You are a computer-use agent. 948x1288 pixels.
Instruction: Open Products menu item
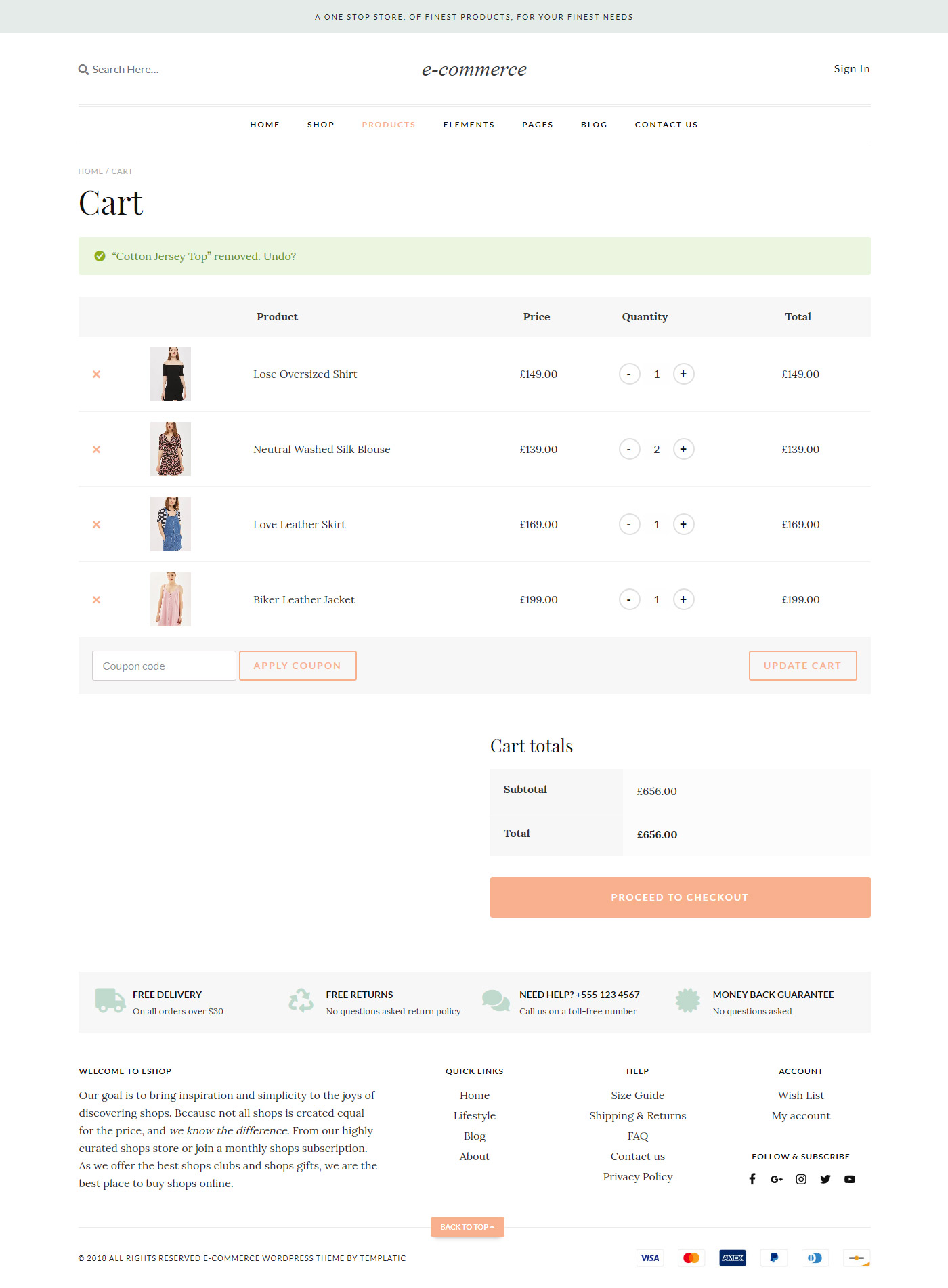[389, 125]
